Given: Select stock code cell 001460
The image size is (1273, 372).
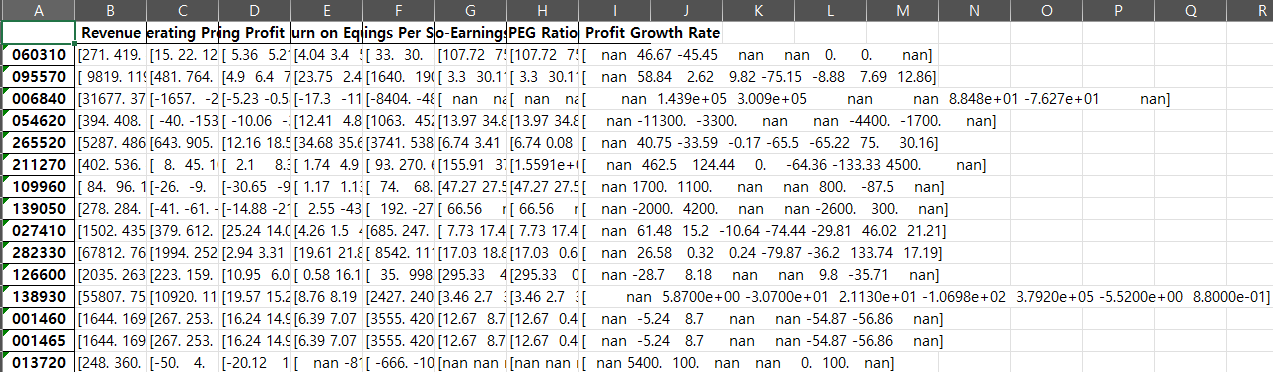Looking at the screenshot, I should 38,318.
